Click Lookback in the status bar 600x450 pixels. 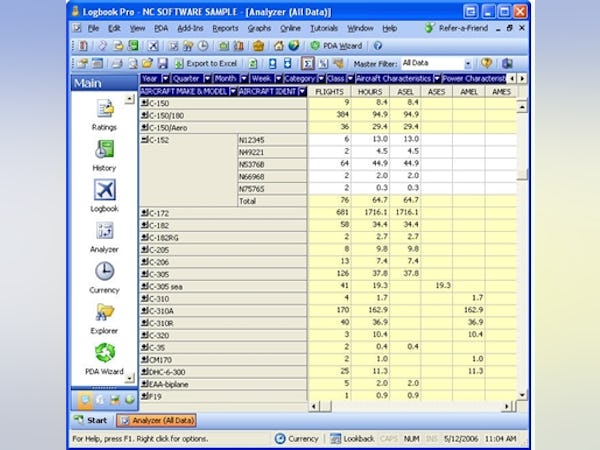click(x=352, y=439)
